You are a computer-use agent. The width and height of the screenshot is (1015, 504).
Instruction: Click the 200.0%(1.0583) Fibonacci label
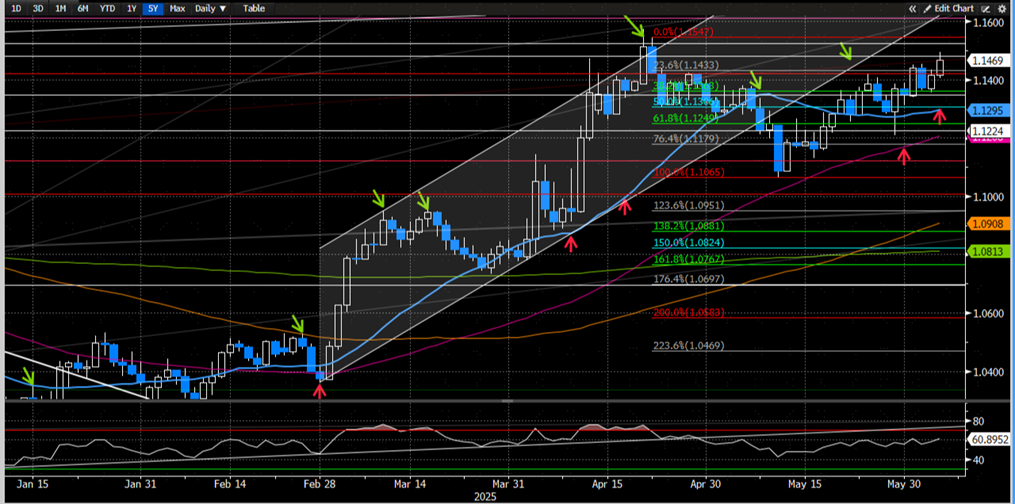(688, 312)
